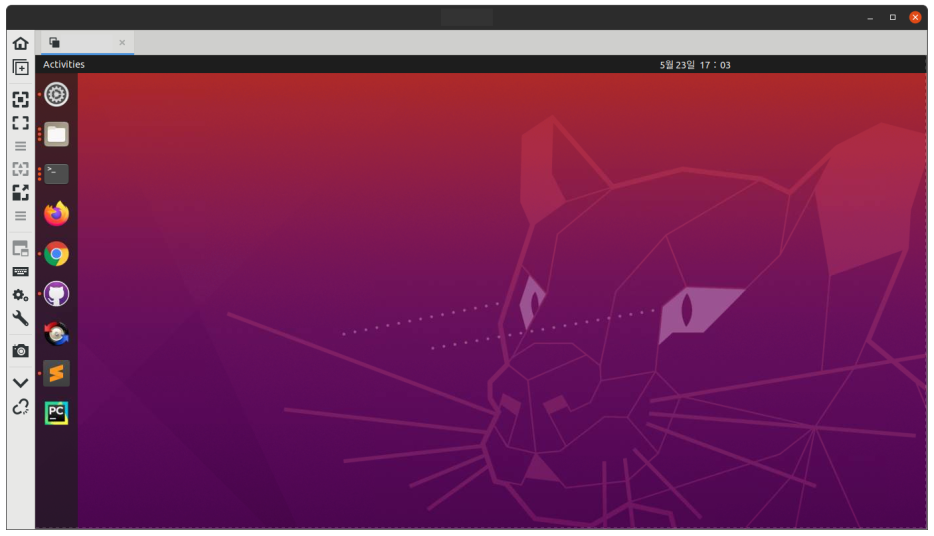Image resolution: width=934 pixels, height=536 pixels.
Task: Launch PyCharm from the dock
Action: point(57,413)
